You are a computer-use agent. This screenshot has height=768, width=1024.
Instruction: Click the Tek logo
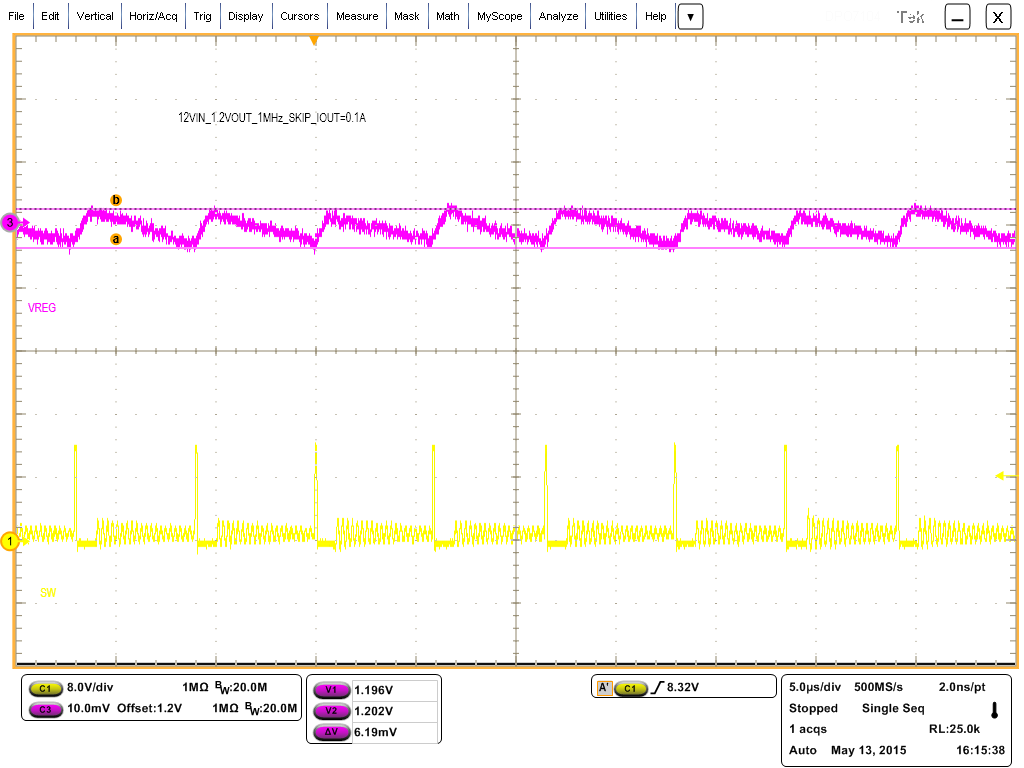(913, 16)
